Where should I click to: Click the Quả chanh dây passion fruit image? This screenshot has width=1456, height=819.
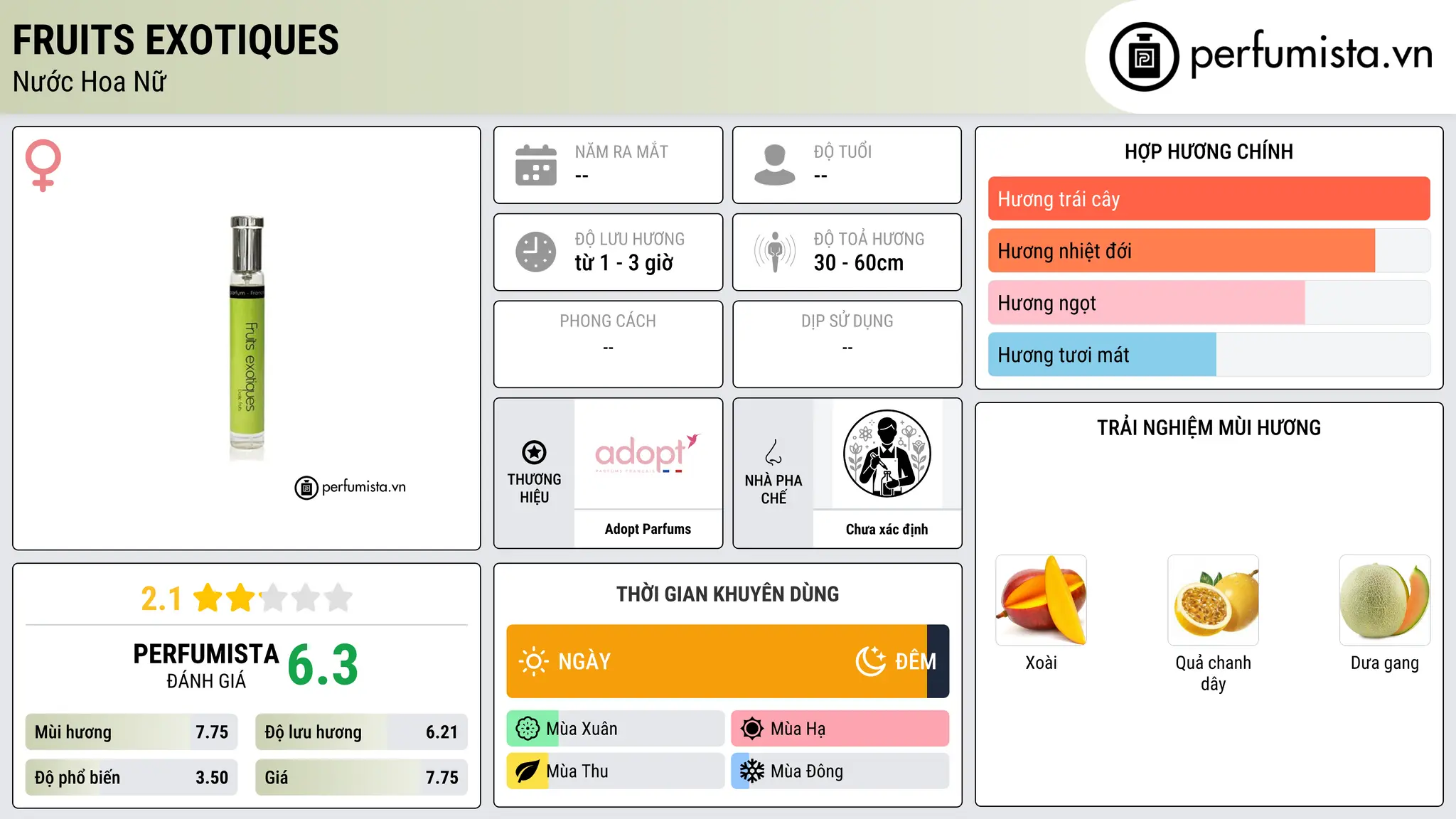pos(1213,600)
